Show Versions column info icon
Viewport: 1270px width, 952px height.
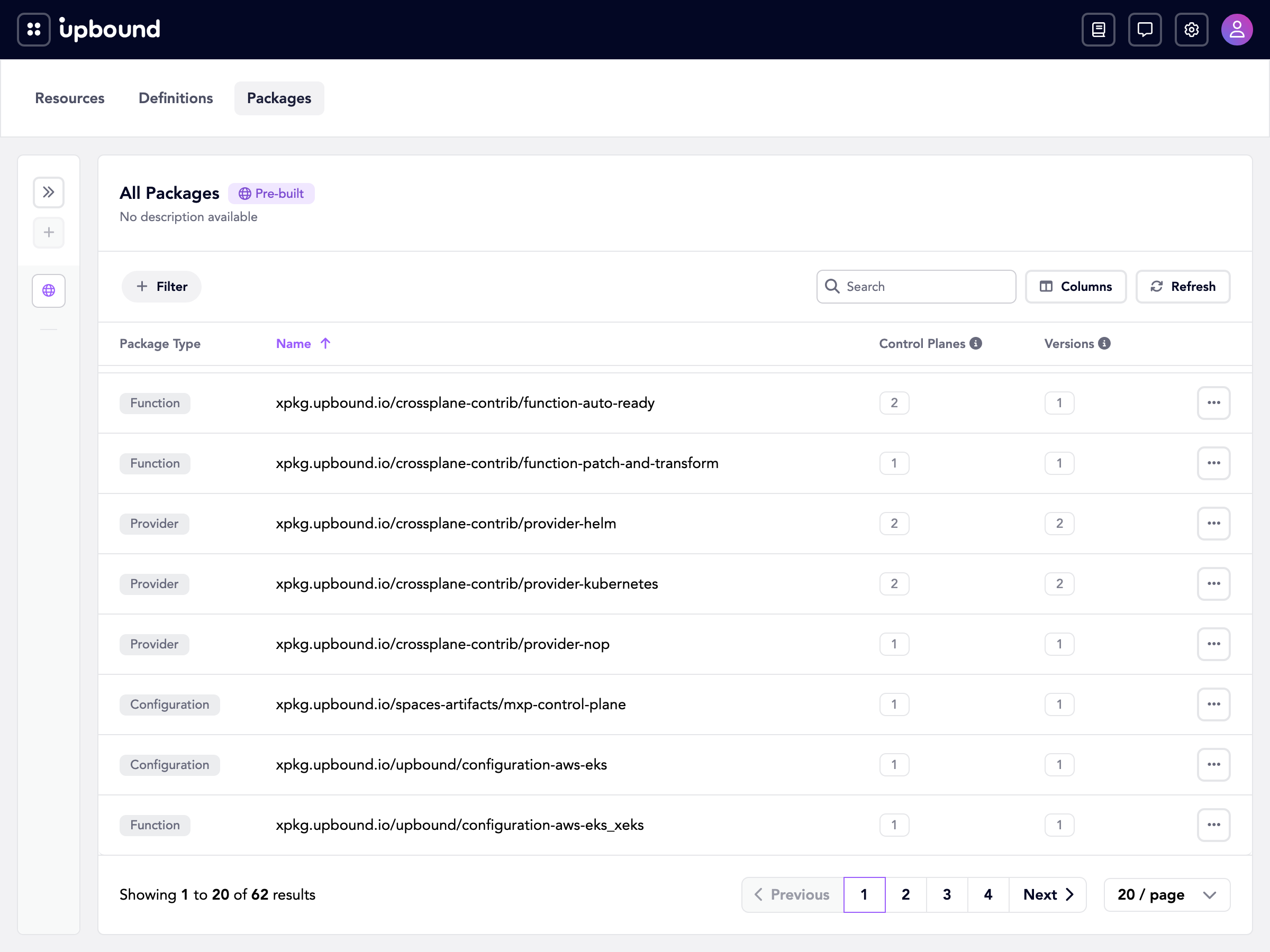pos(1105,343)
